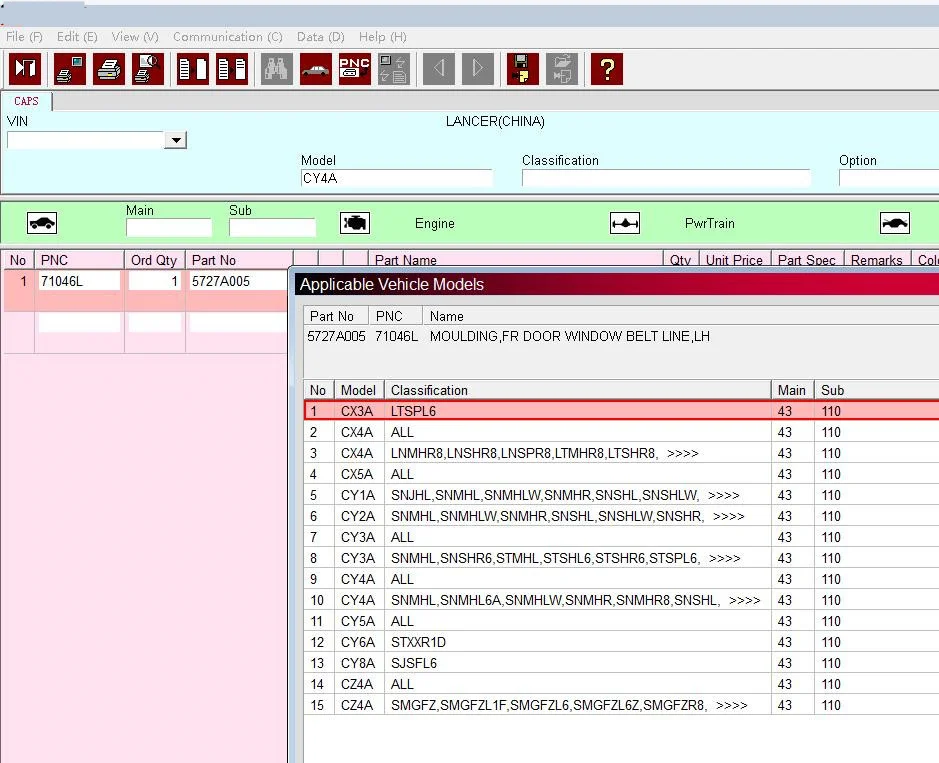Screen dimensions: 939x763
Task: Click the floppy disk save icon
Action: pos(522,69)
